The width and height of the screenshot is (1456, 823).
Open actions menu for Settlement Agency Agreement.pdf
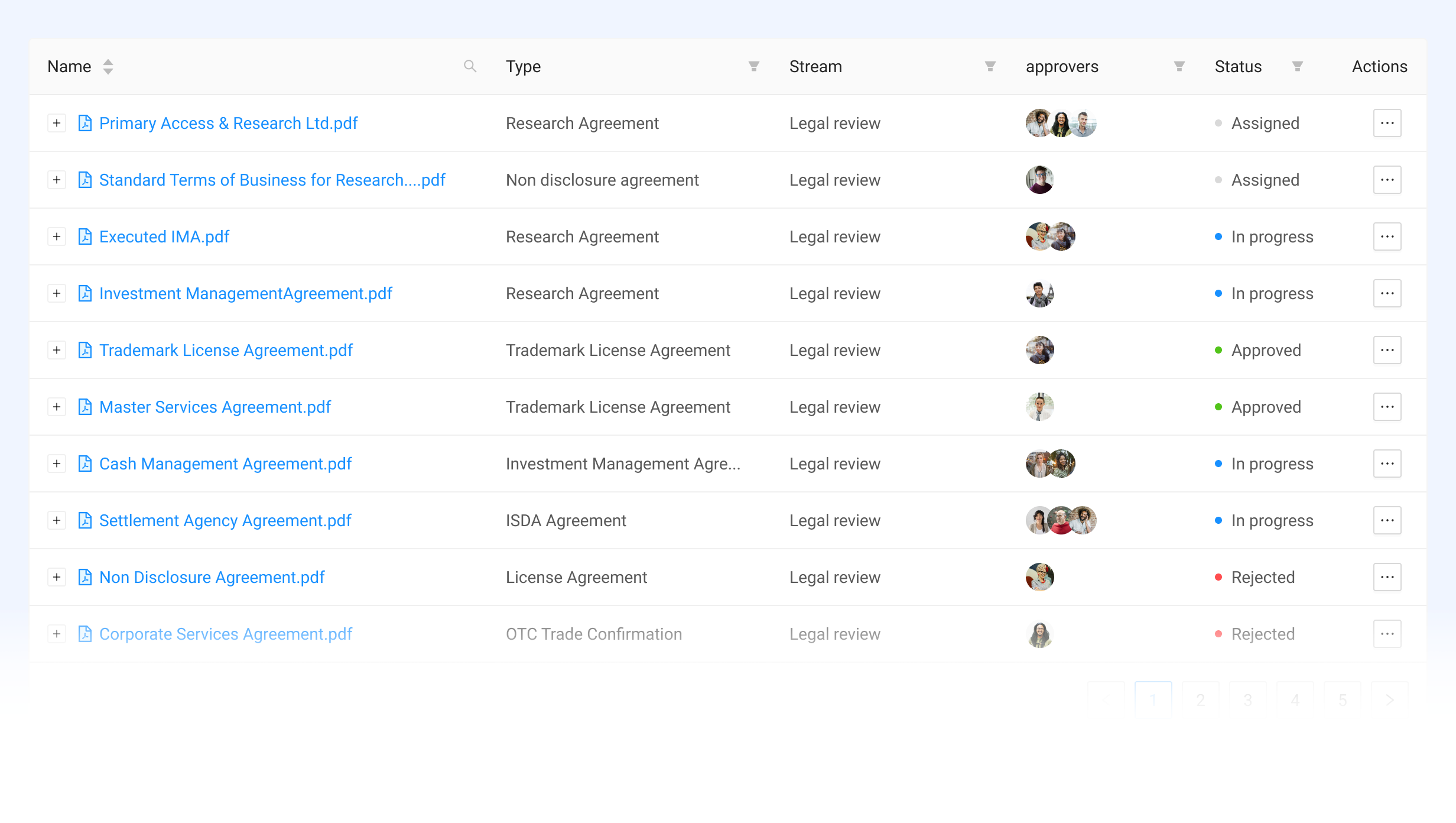tap(1387, 520)
